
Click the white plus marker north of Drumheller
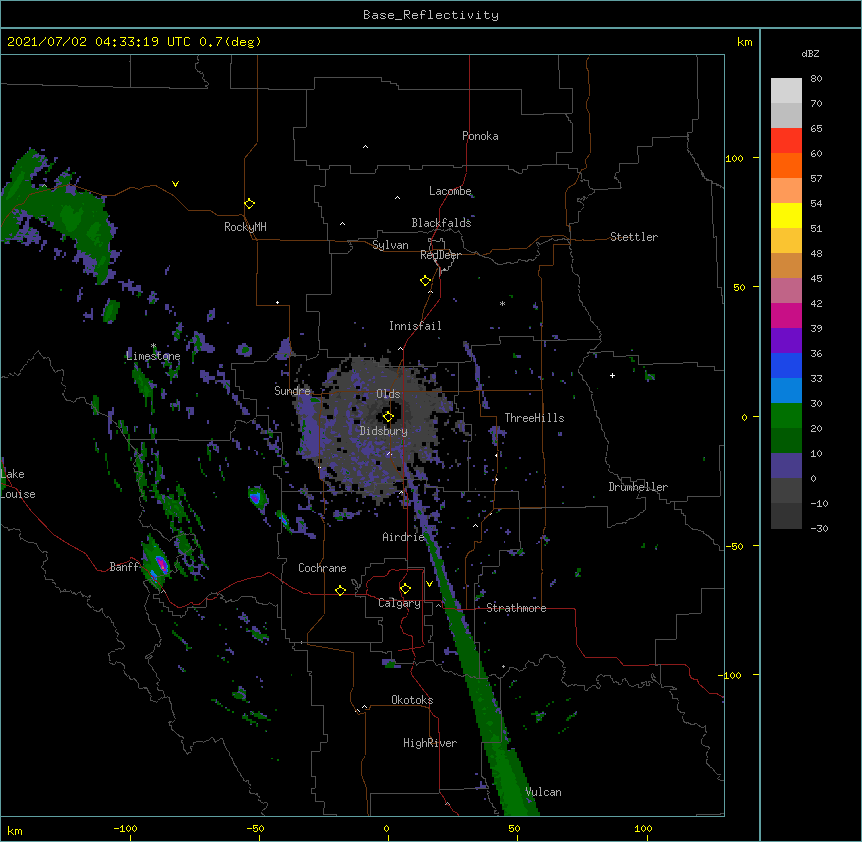coord(612,375)
